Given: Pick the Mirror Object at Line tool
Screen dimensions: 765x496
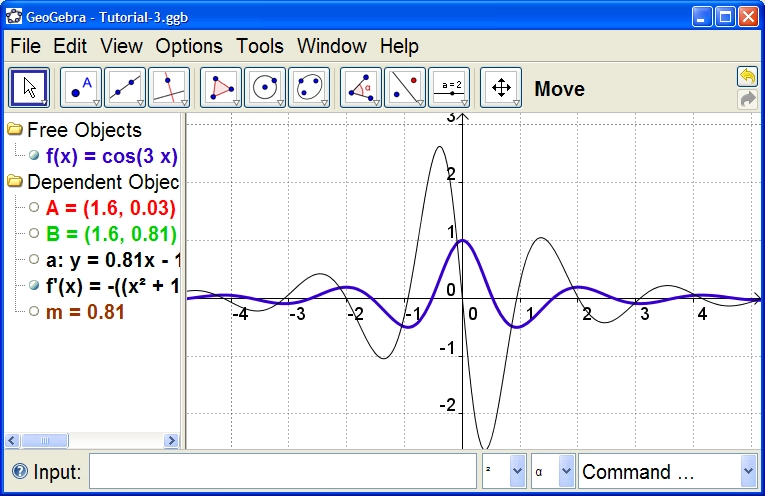Looking at the screenshot, I should [405, 88].
